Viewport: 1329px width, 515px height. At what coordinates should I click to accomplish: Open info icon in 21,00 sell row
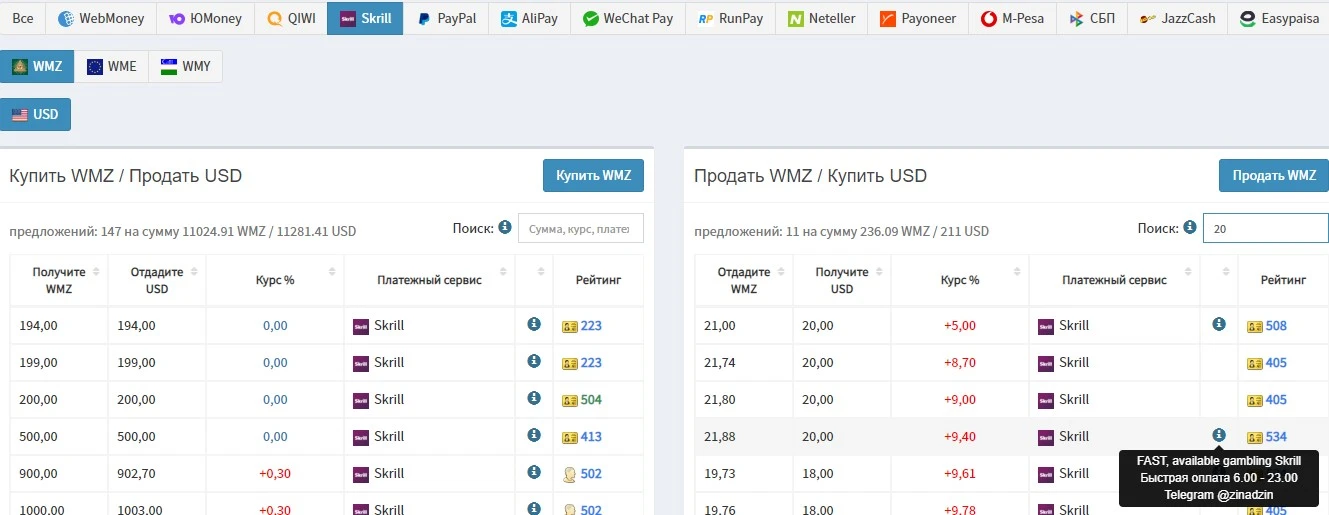1219,324
